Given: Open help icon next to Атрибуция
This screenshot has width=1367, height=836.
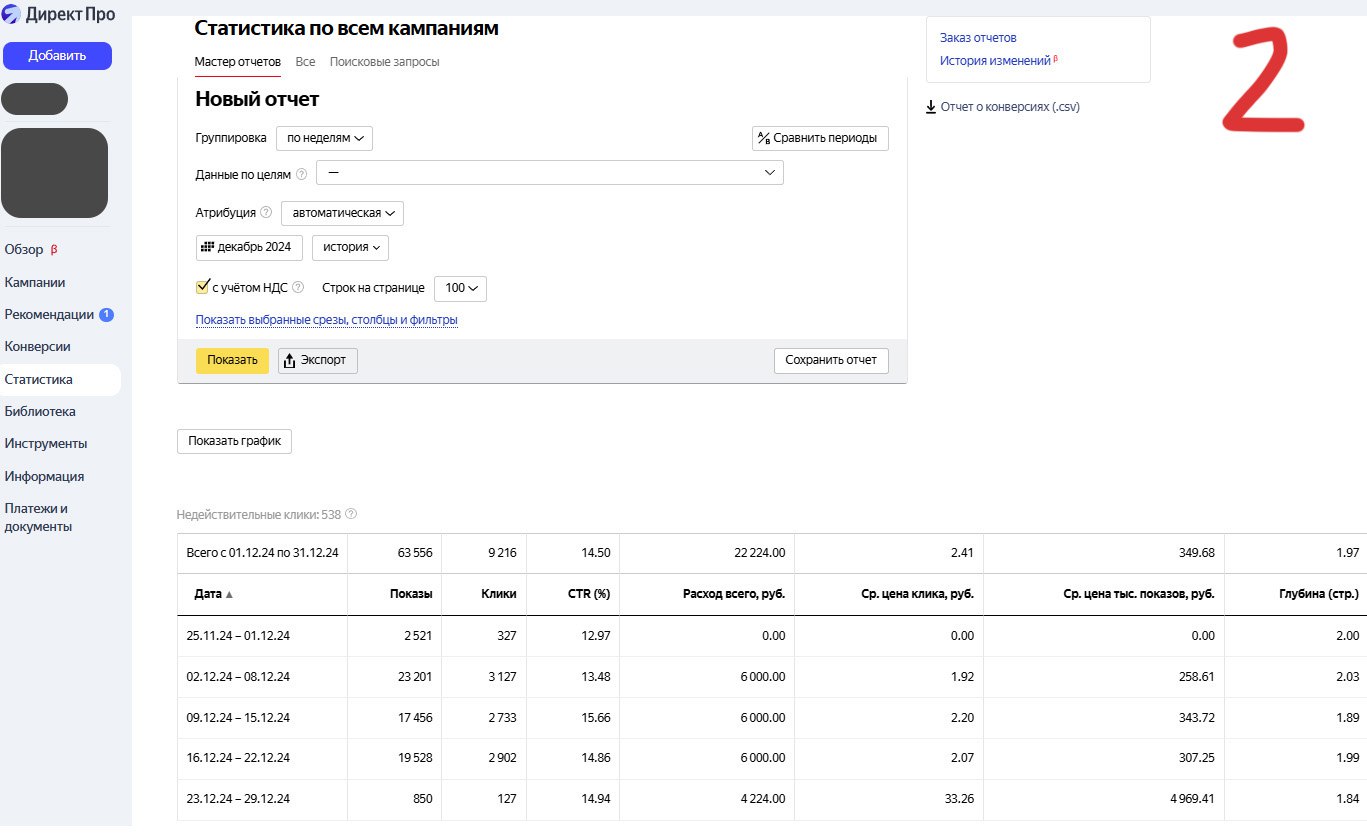Looking at the screenshot, I should [266, 212].
